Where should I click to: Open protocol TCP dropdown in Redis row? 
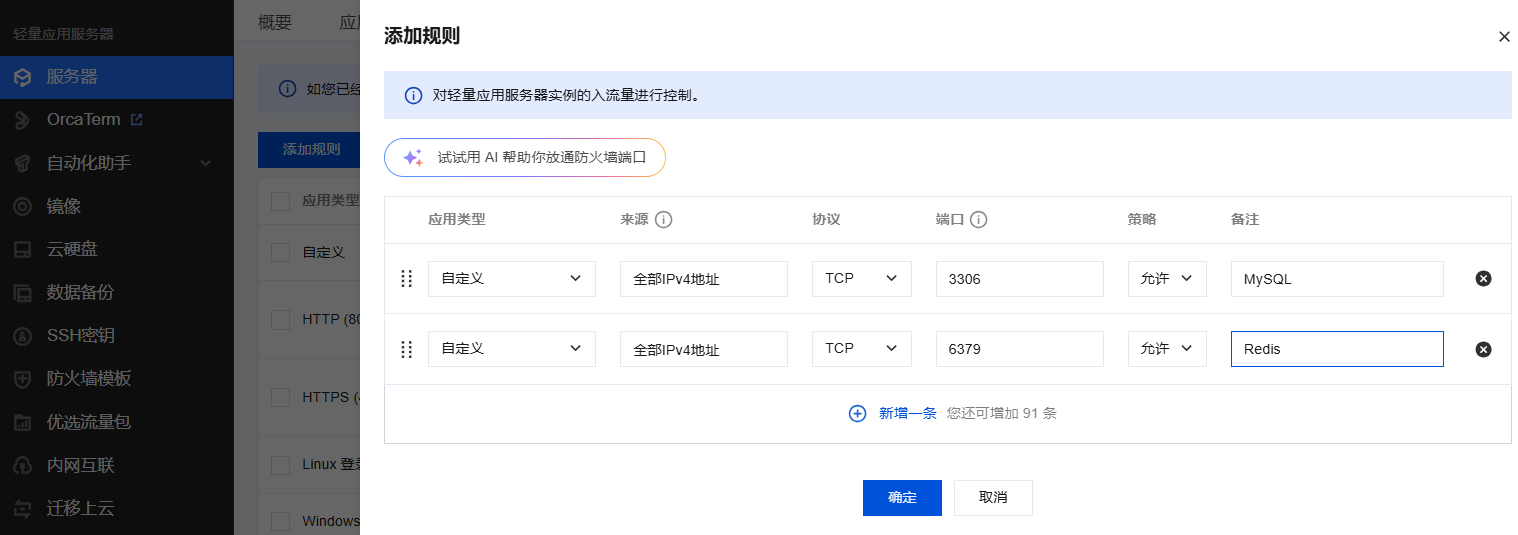(861, 349)
